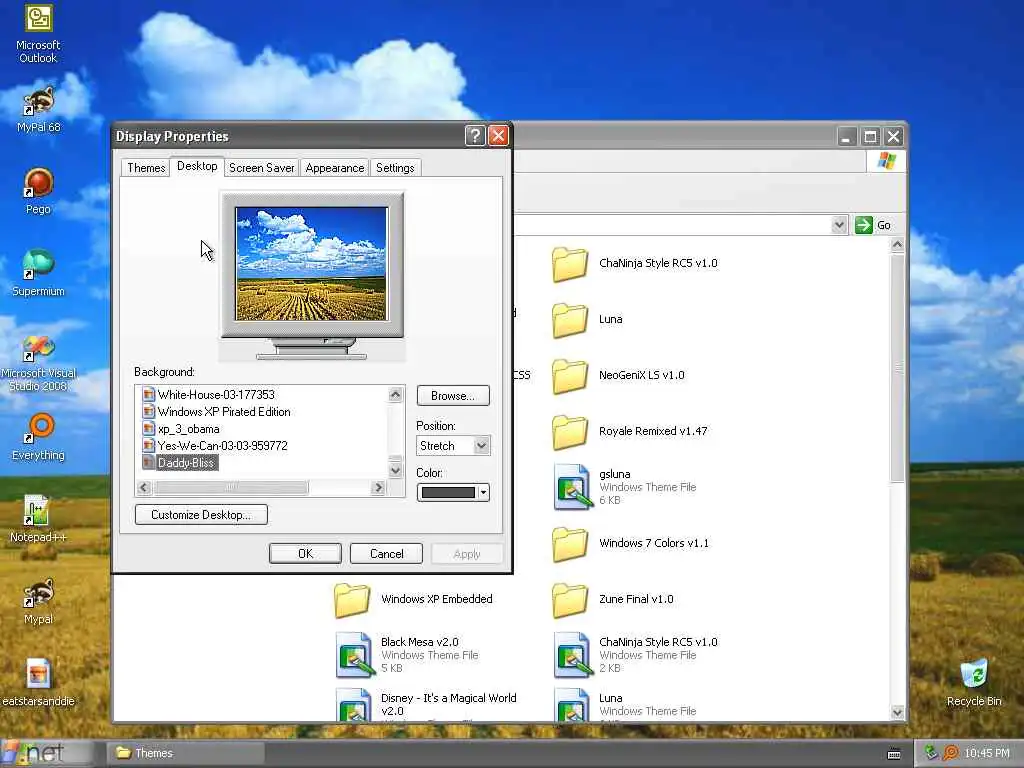Click the background list horizontal scrollbar thumb
This screenshot has width=1024, height=768.
pos(231,487)
